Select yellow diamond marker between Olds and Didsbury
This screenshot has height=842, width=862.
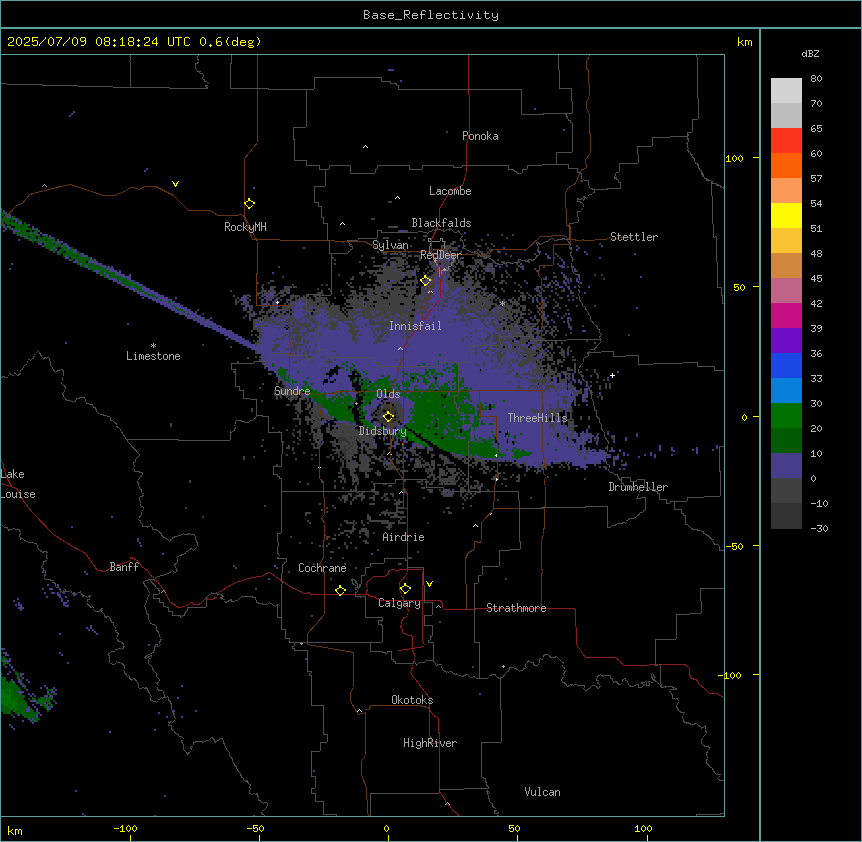[388, 417]
